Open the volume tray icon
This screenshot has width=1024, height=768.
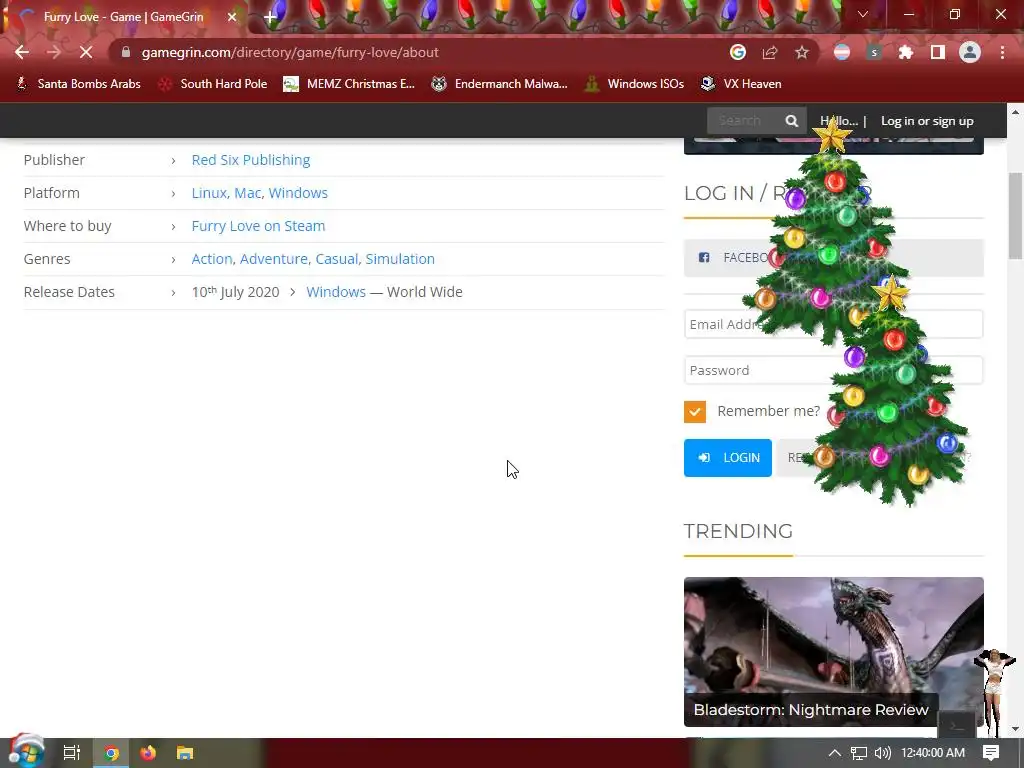[x=882, y=753]
